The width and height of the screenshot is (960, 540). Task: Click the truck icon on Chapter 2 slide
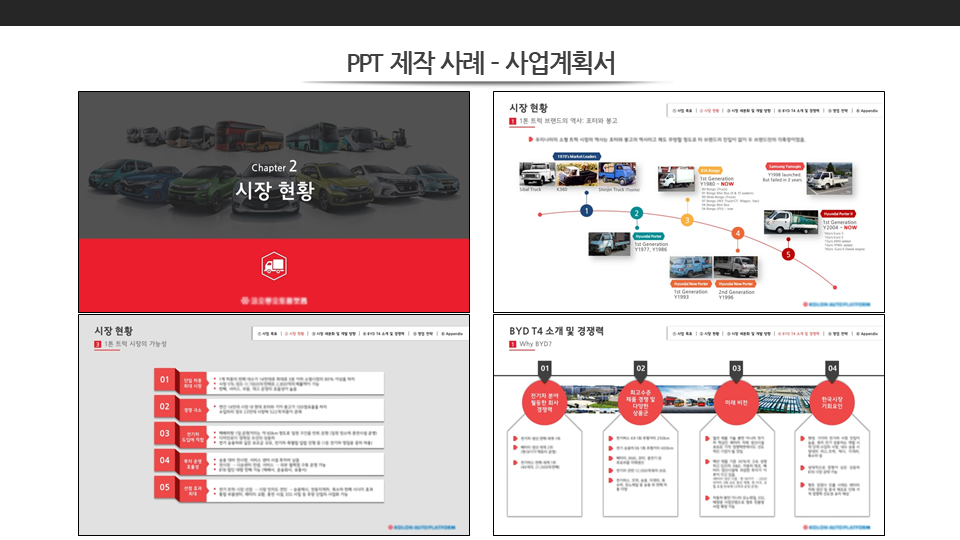point(274,265)
